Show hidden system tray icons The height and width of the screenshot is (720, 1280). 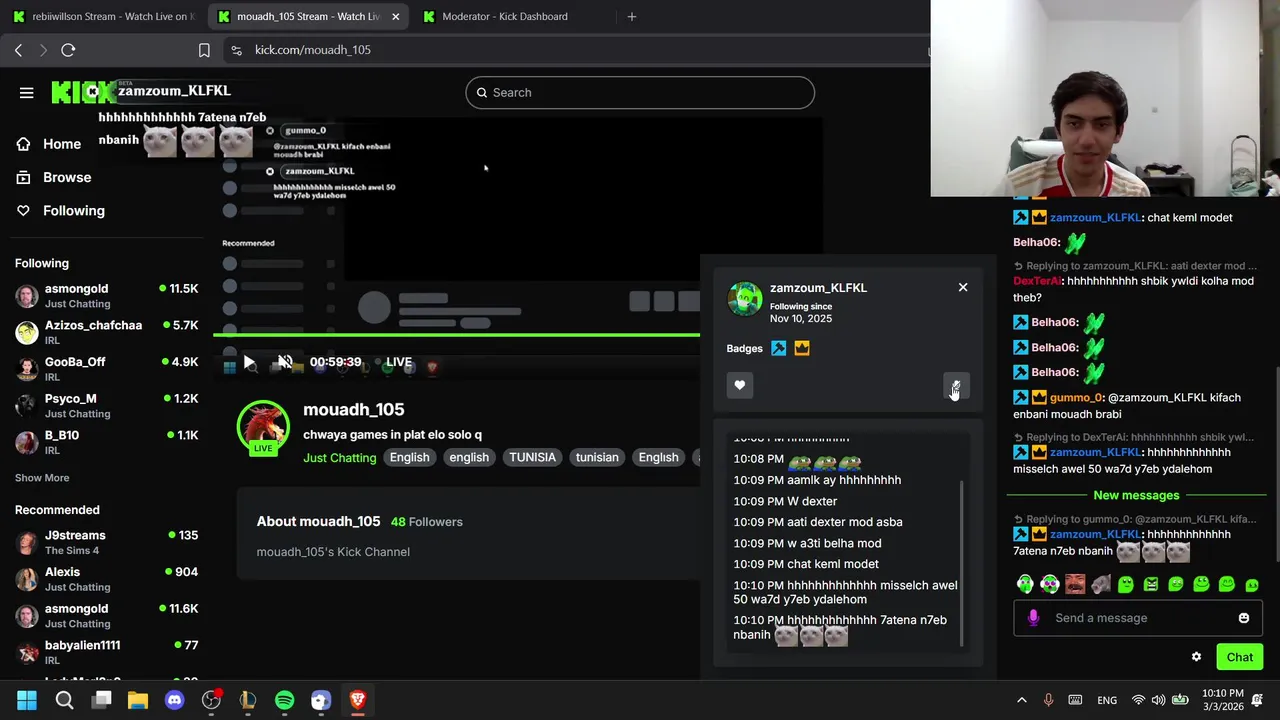pyautogui.click(x=1021, y=700)
